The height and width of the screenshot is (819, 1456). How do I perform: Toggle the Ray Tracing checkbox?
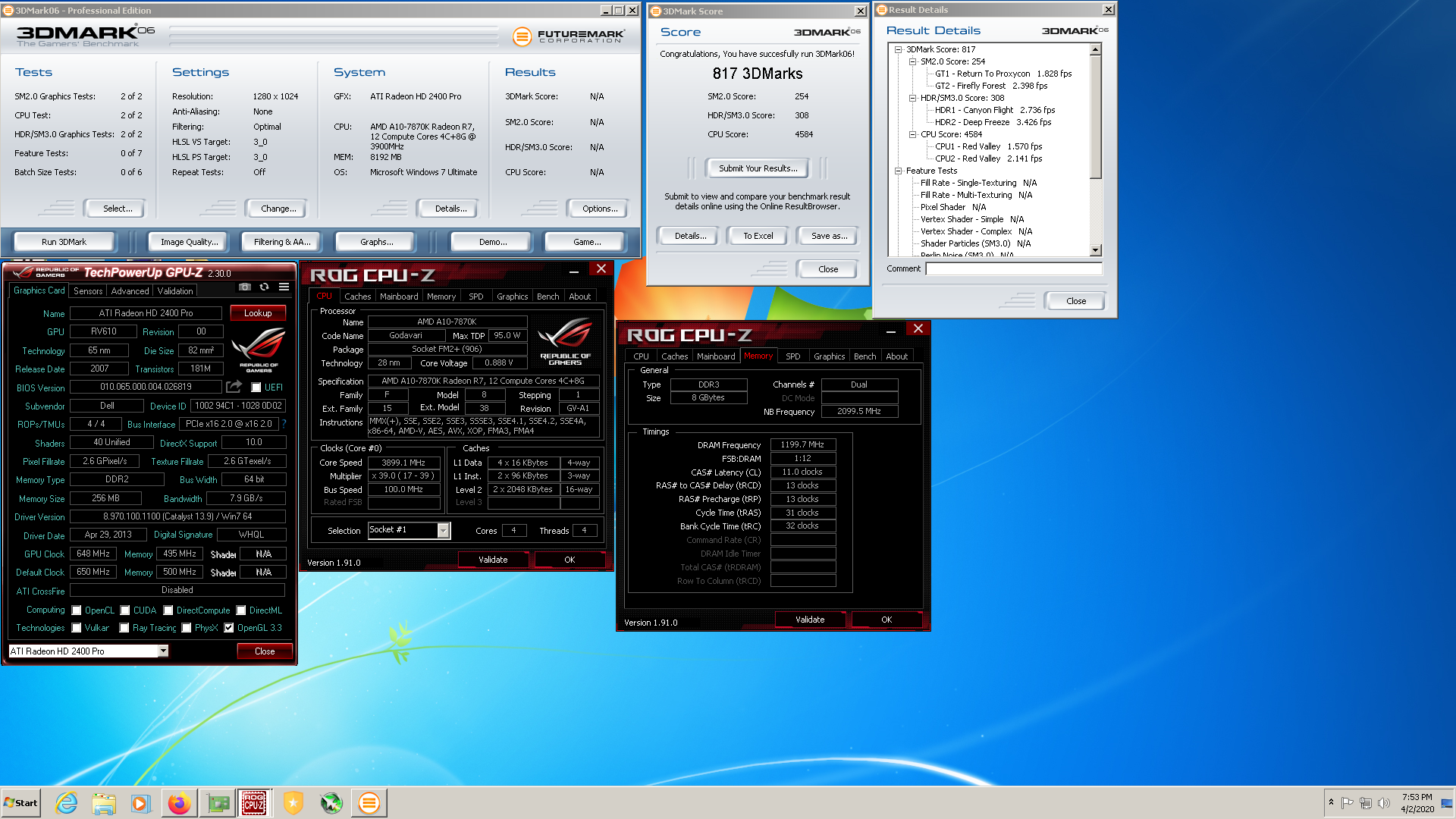[124, 628]
